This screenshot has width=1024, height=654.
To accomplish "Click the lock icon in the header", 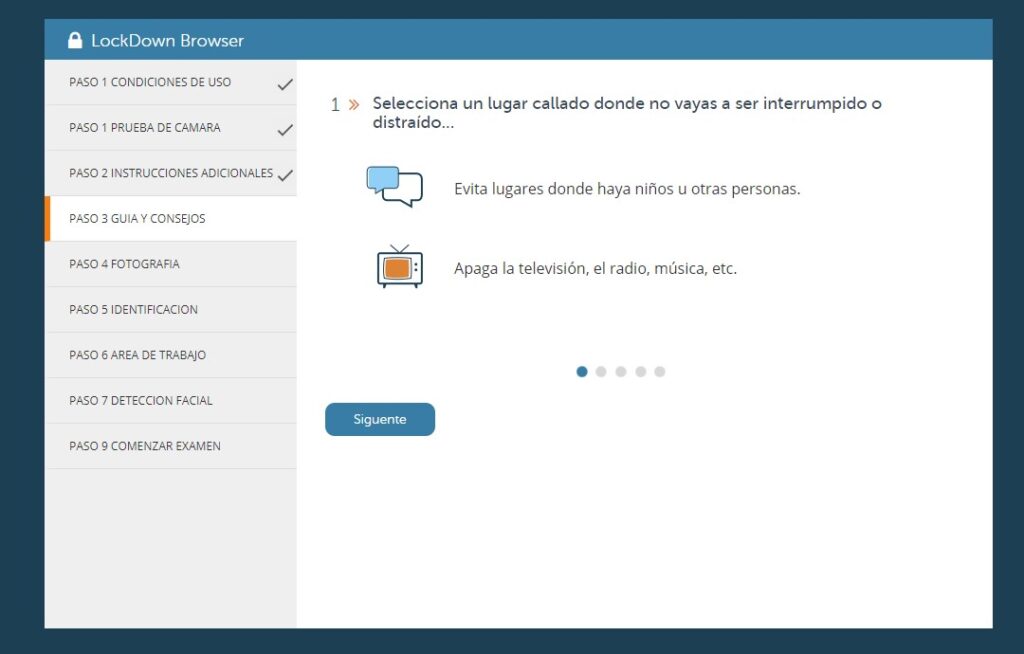I will click(75, 40).
